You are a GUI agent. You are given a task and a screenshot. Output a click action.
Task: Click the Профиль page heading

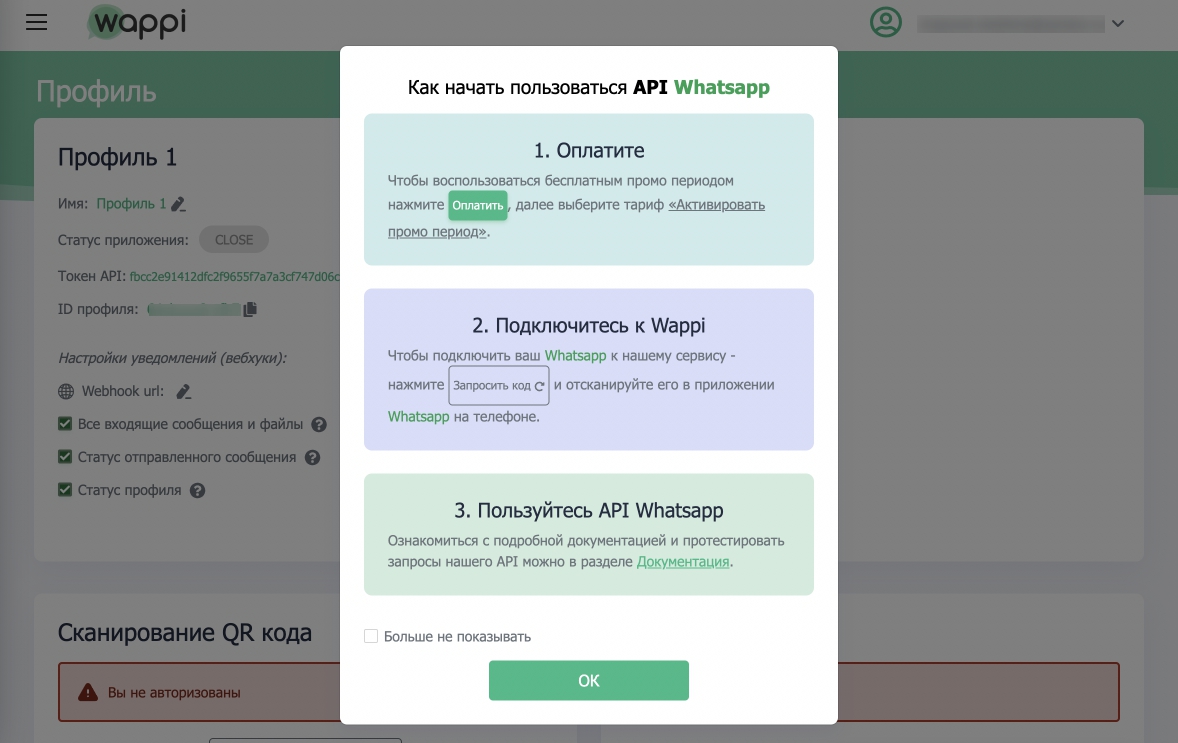[x=96, y=92]
